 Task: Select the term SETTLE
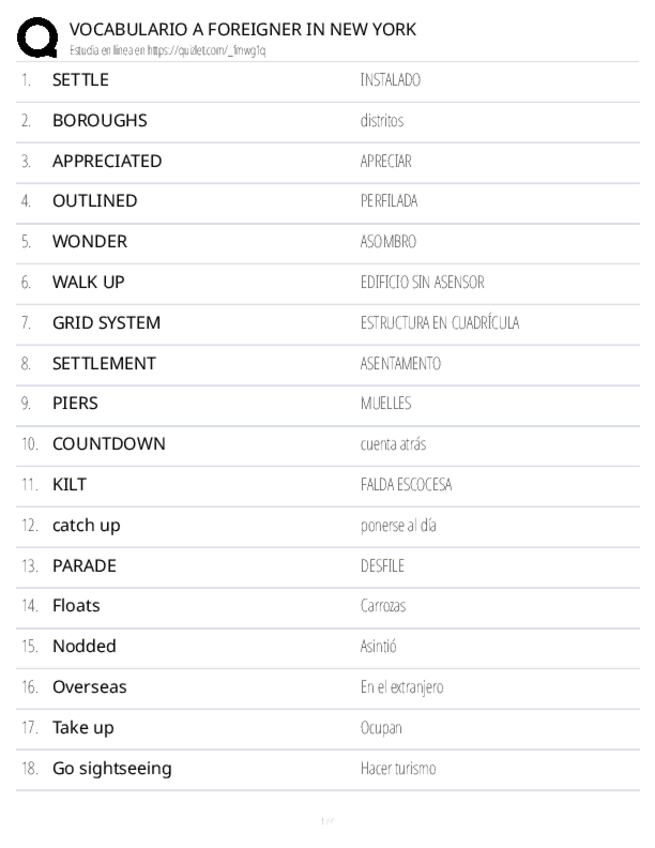pyautogui.click(x=81, y=80)
